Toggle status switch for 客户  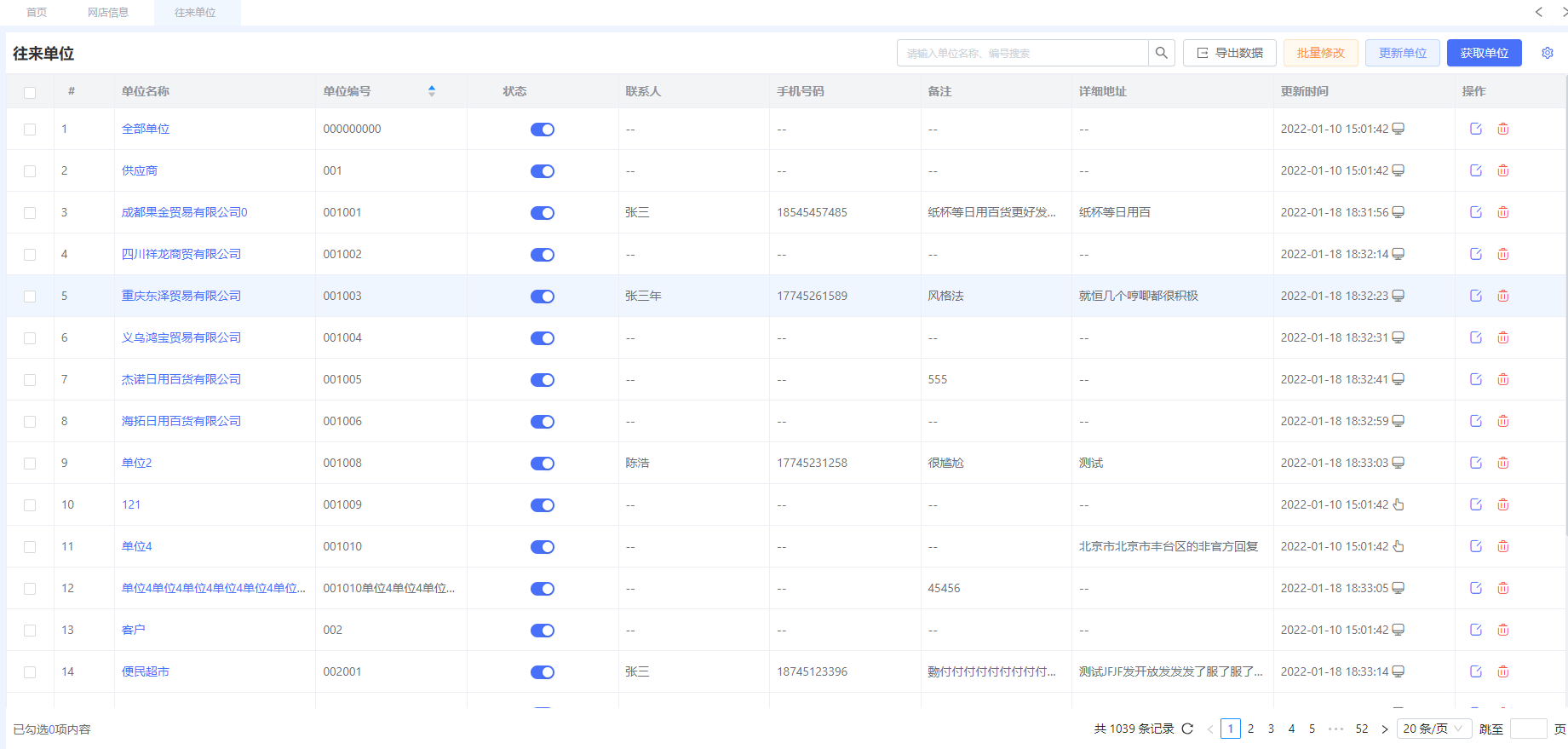point(543,631)
